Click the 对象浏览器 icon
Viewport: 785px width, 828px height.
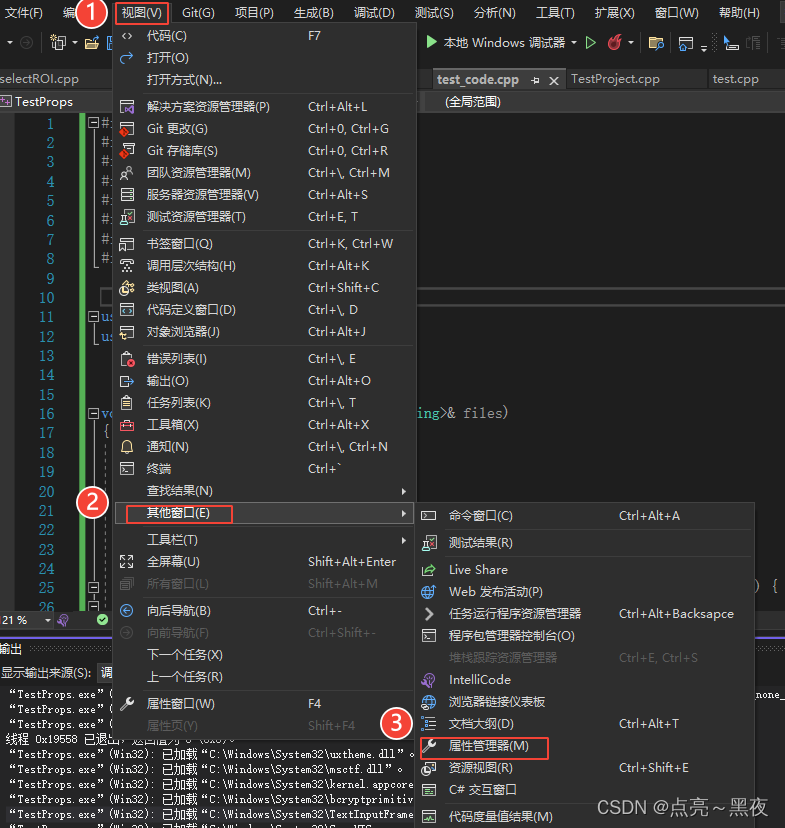[x=127, y=332]
